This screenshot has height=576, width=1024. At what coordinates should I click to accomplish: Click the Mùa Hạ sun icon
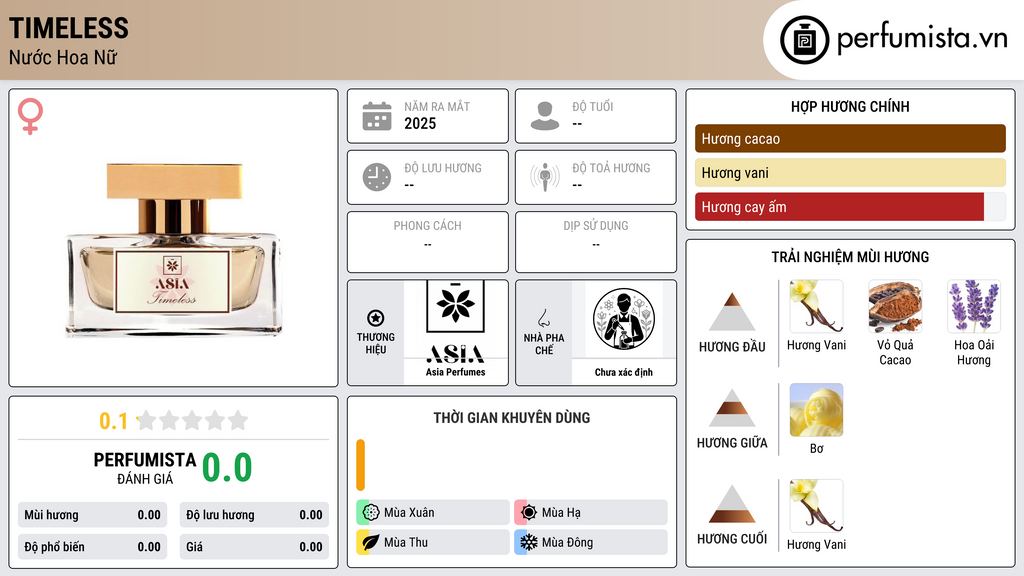(x=529, y=513)
